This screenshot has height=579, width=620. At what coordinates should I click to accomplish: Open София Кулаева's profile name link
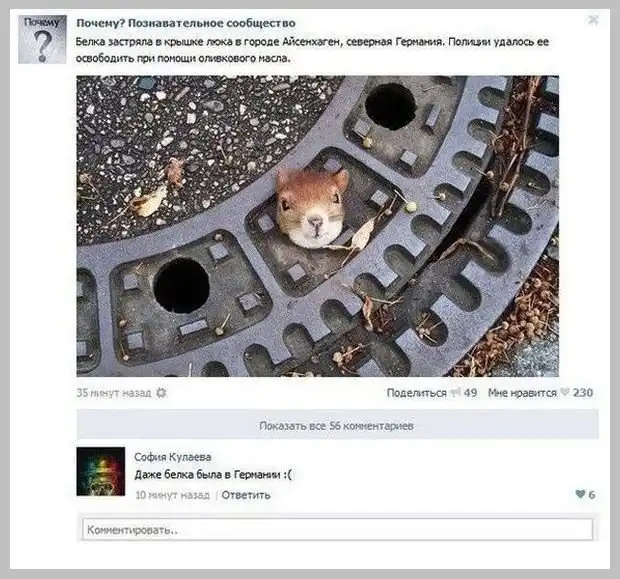click(x=173, y=457)
